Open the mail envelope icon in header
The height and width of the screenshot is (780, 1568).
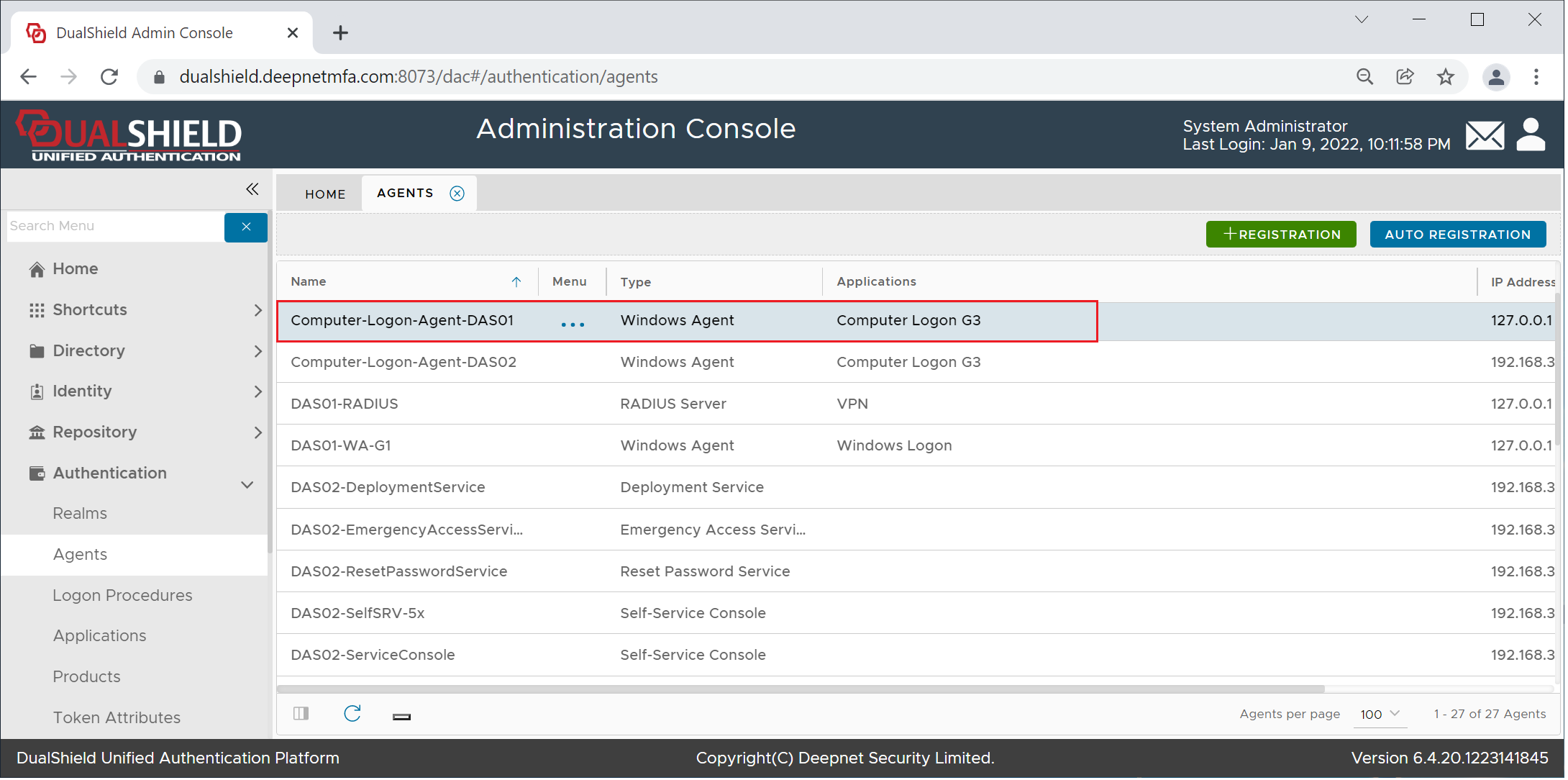[1485, 135]
